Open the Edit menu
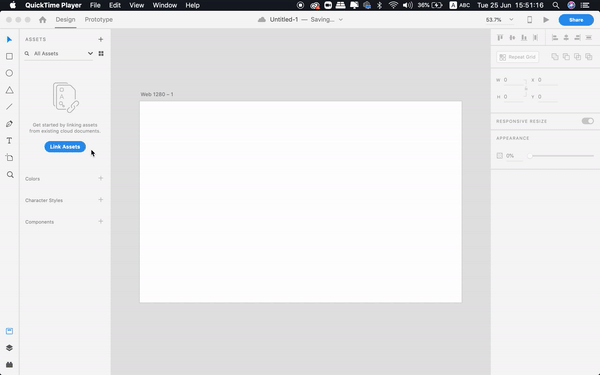The image size is (600, 375). click(x=115, y=5)
